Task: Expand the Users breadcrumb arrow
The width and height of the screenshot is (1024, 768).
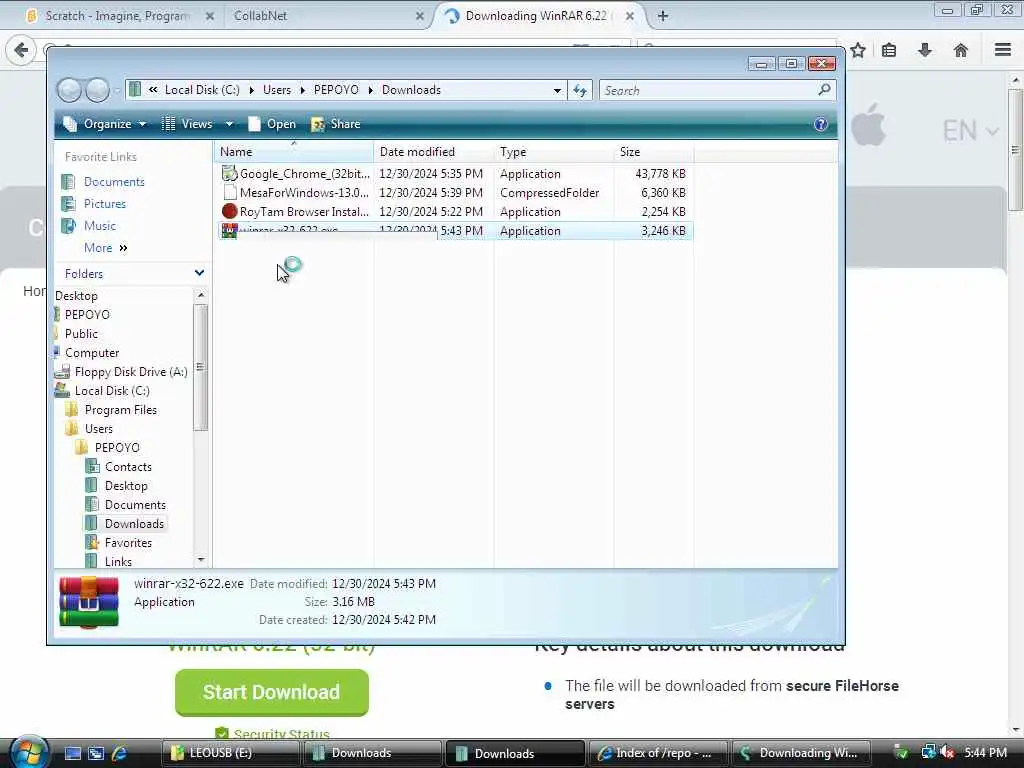Action: (x=302, y=90)
